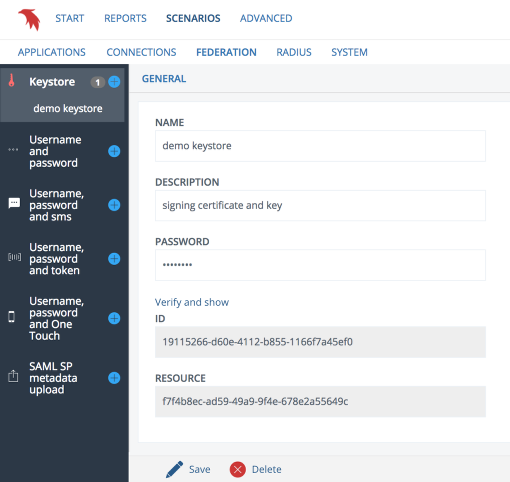This screenshot has height=482, width=510.
Task: Open the Keystore sidebar section
Action: click(x=52, y=82)
